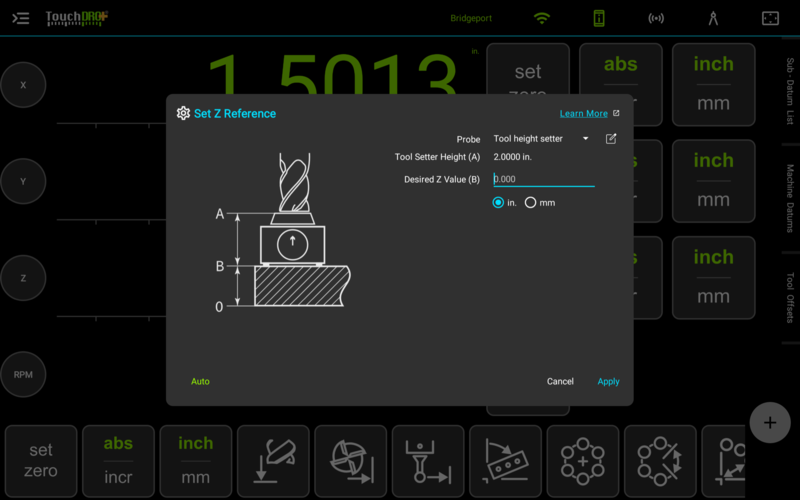Open the Tool Offsets side tab
Viewport: 800px width, 500px height.
pos(790,298)
